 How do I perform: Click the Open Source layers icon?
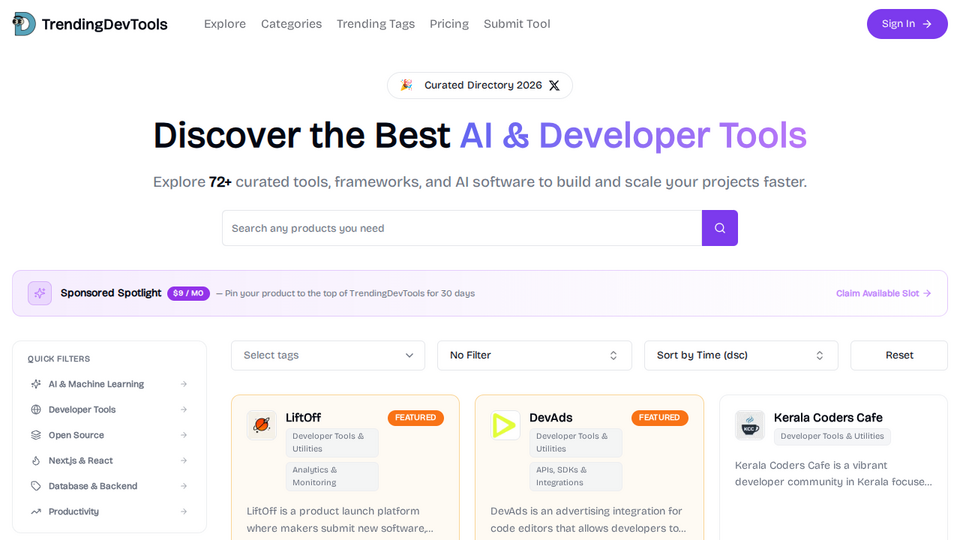coord(36,435)
